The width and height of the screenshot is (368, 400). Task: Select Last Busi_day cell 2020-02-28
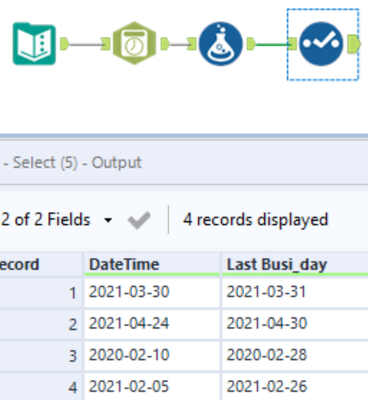295,355
